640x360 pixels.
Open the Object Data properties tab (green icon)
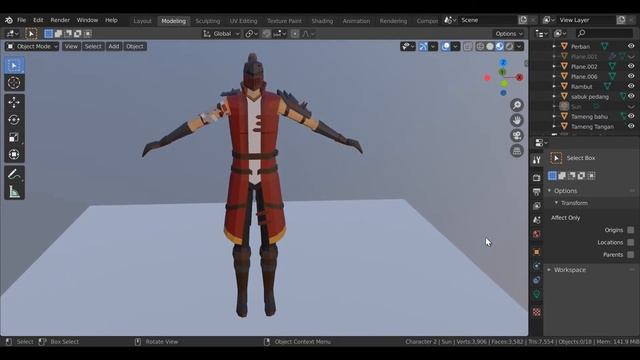point(537,294)
